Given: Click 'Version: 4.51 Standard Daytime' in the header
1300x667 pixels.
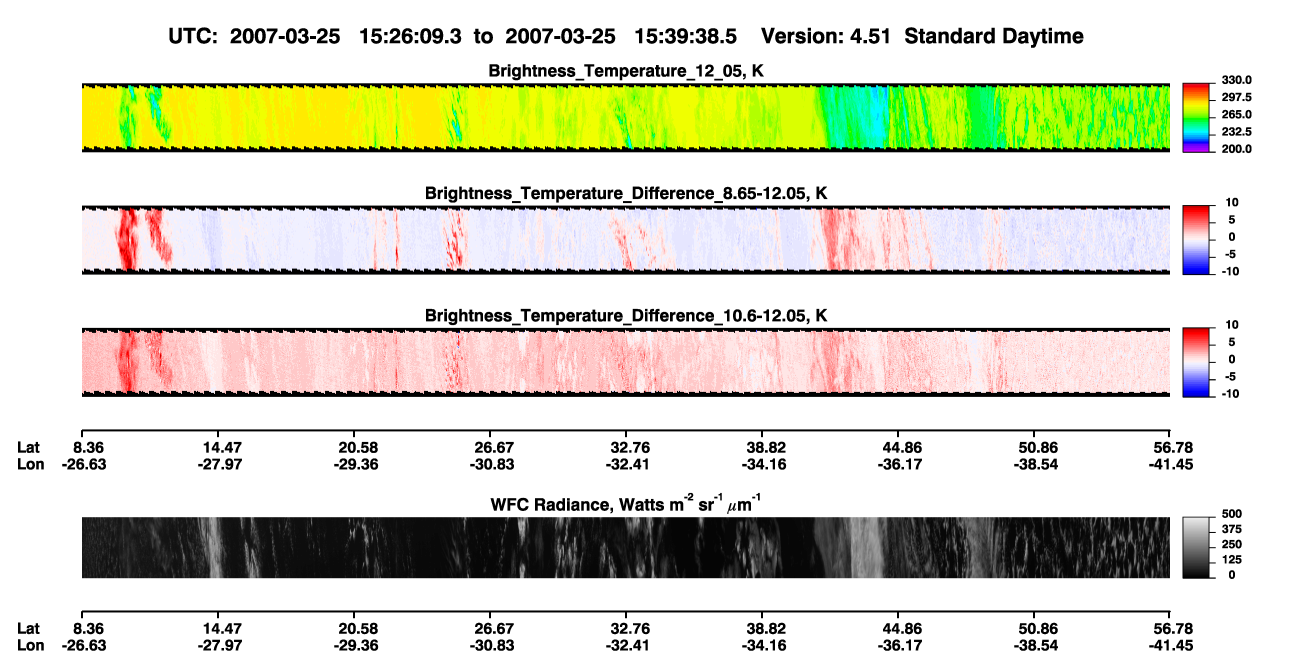Looking at the screenshot, I should pyautogui.click(x=922, y=36).
